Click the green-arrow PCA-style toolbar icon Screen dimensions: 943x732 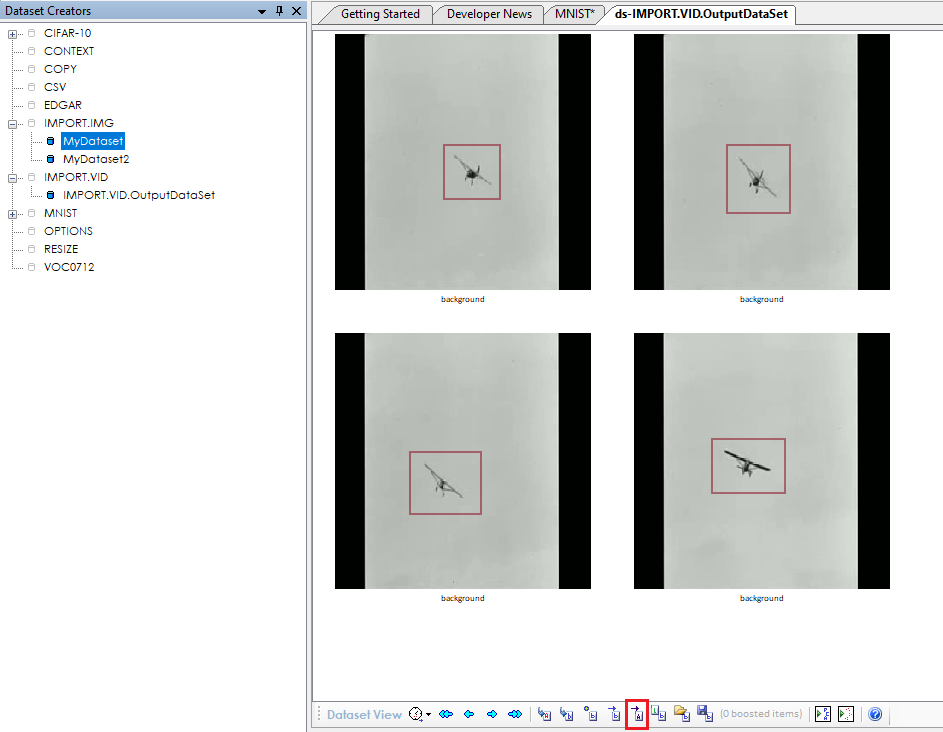(823, 714)
